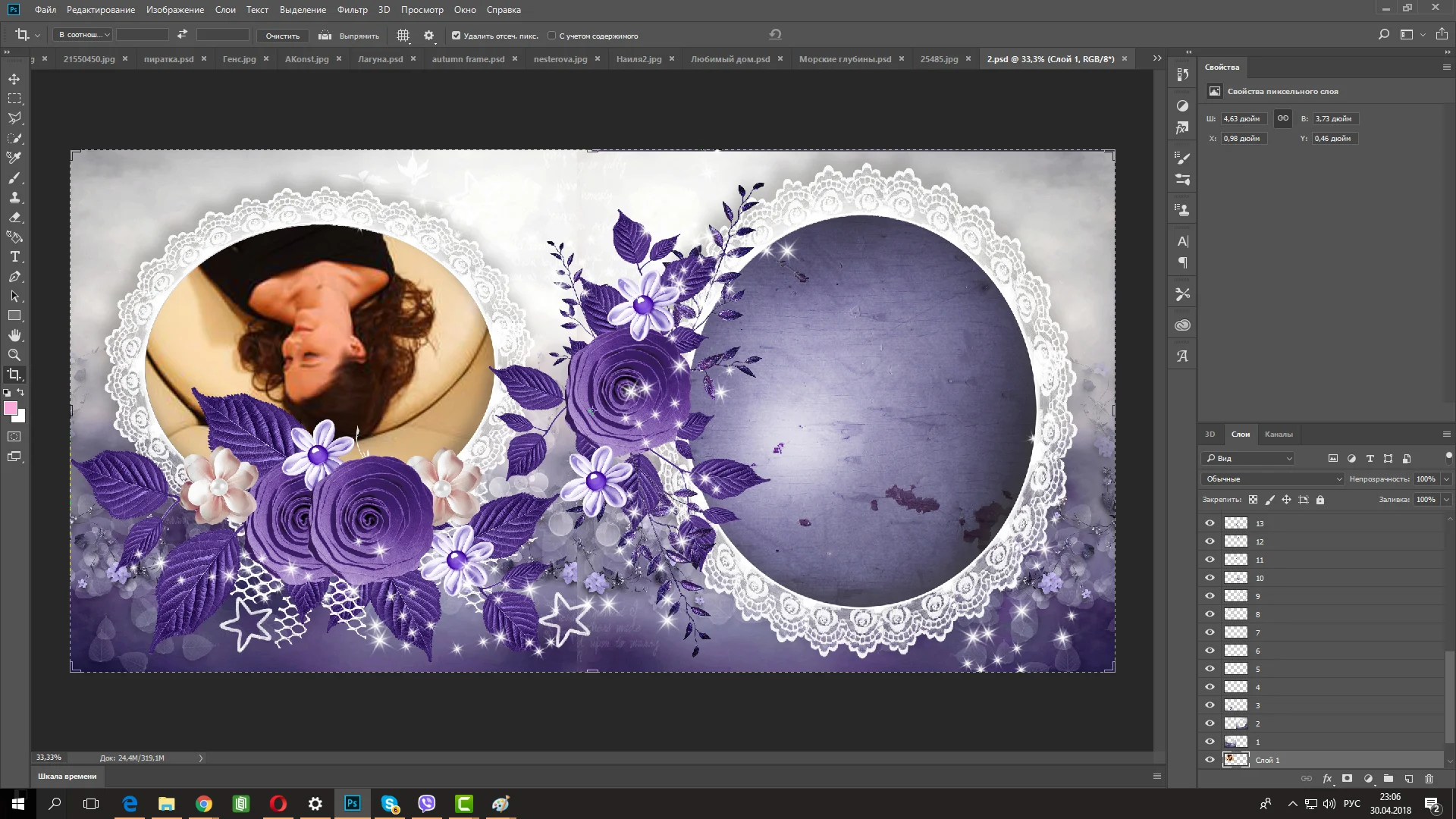Open the 'В соотнош...' crop ratio dropdown

point(84,35)
